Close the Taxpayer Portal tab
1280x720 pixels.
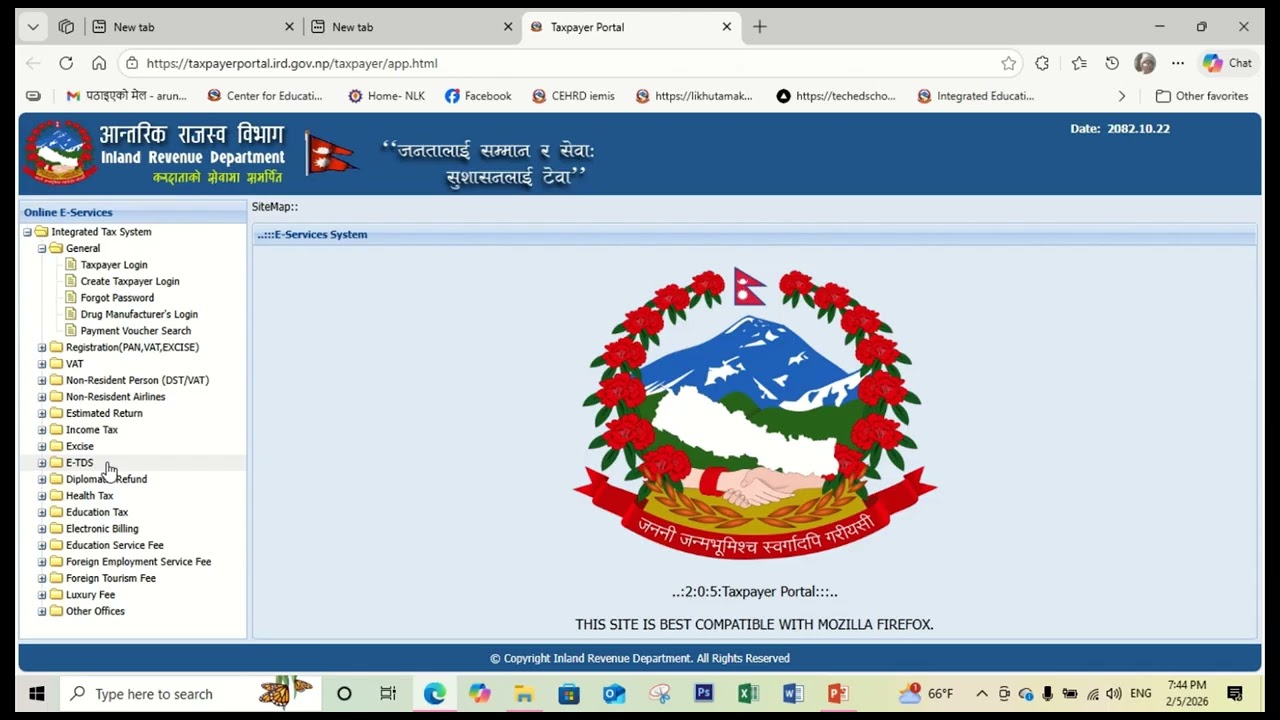727,27
